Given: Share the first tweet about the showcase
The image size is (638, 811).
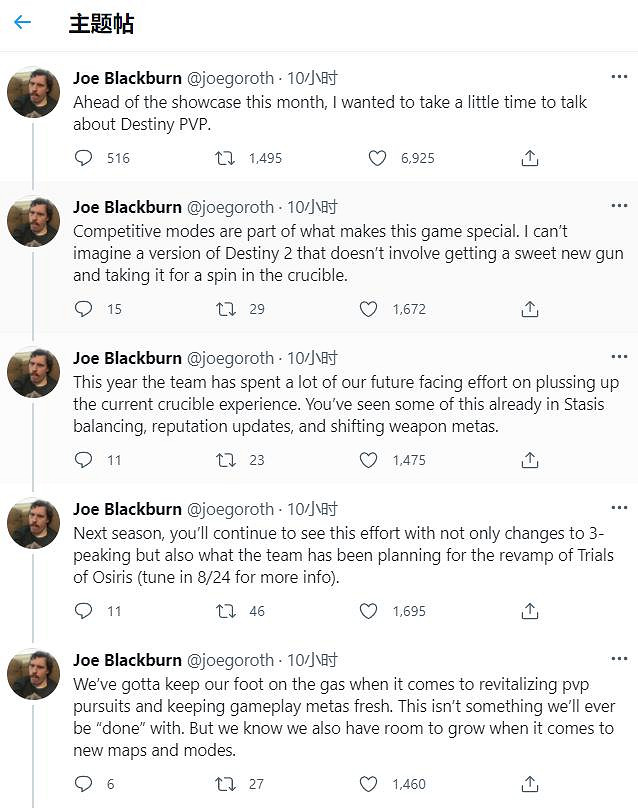Looking at the screenshot, I should pos(530,158).
